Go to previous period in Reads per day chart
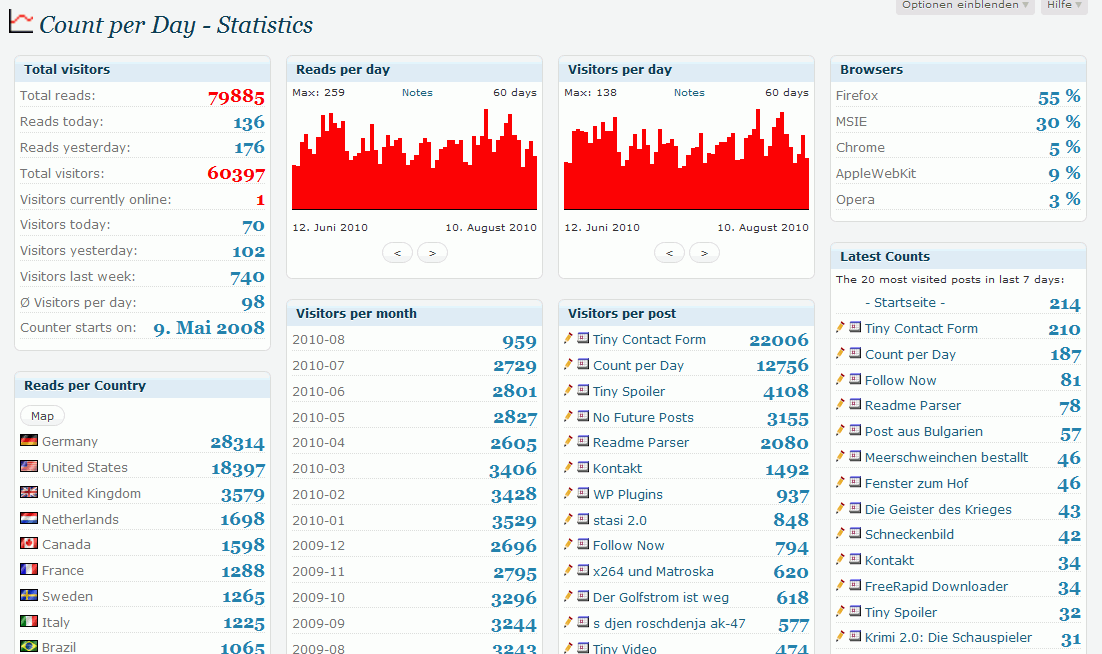Screen dimensions: 1102x654 tap(397, 253)
